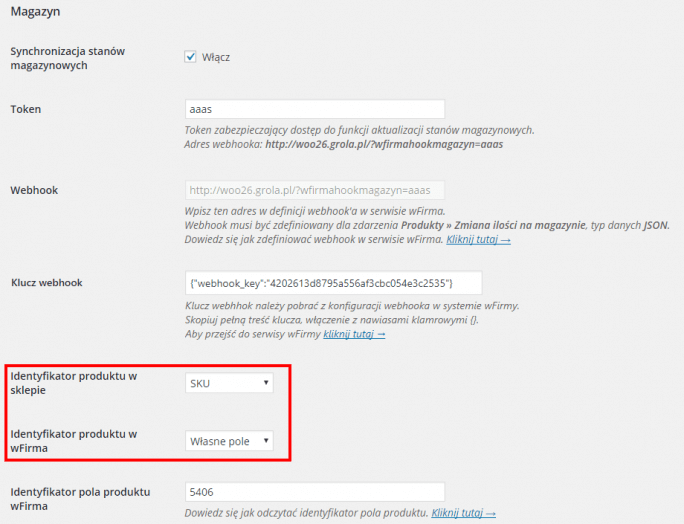
Task: Click the Włącz checkbox label
Action: click(215, 57)
